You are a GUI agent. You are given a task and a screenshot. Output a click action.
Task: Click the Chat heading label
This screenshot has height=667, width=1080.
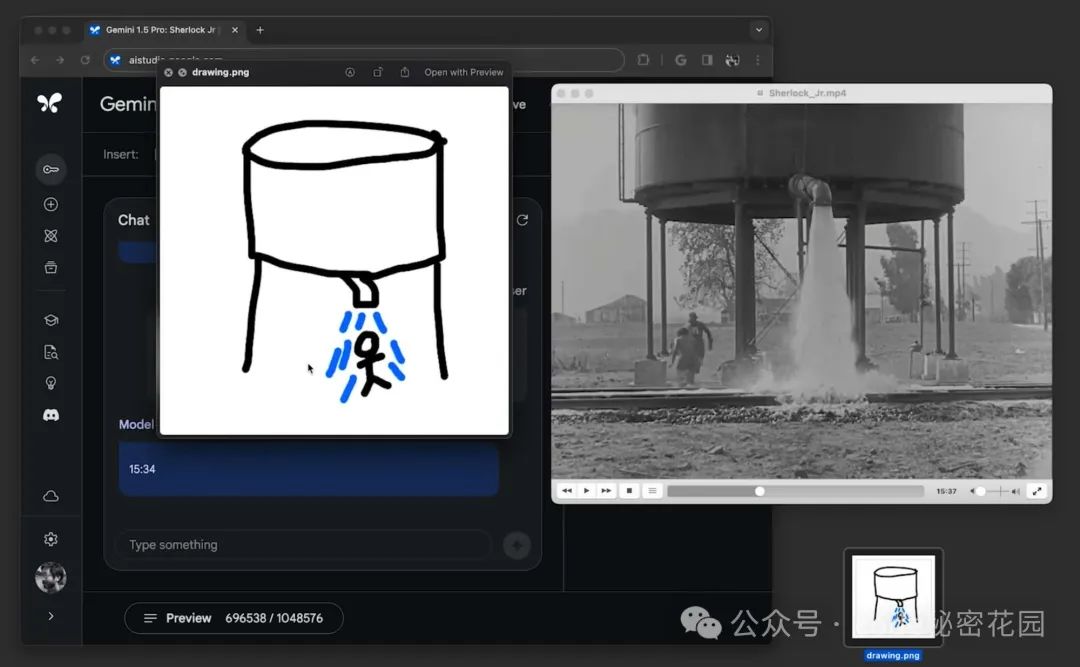point(134,220)
